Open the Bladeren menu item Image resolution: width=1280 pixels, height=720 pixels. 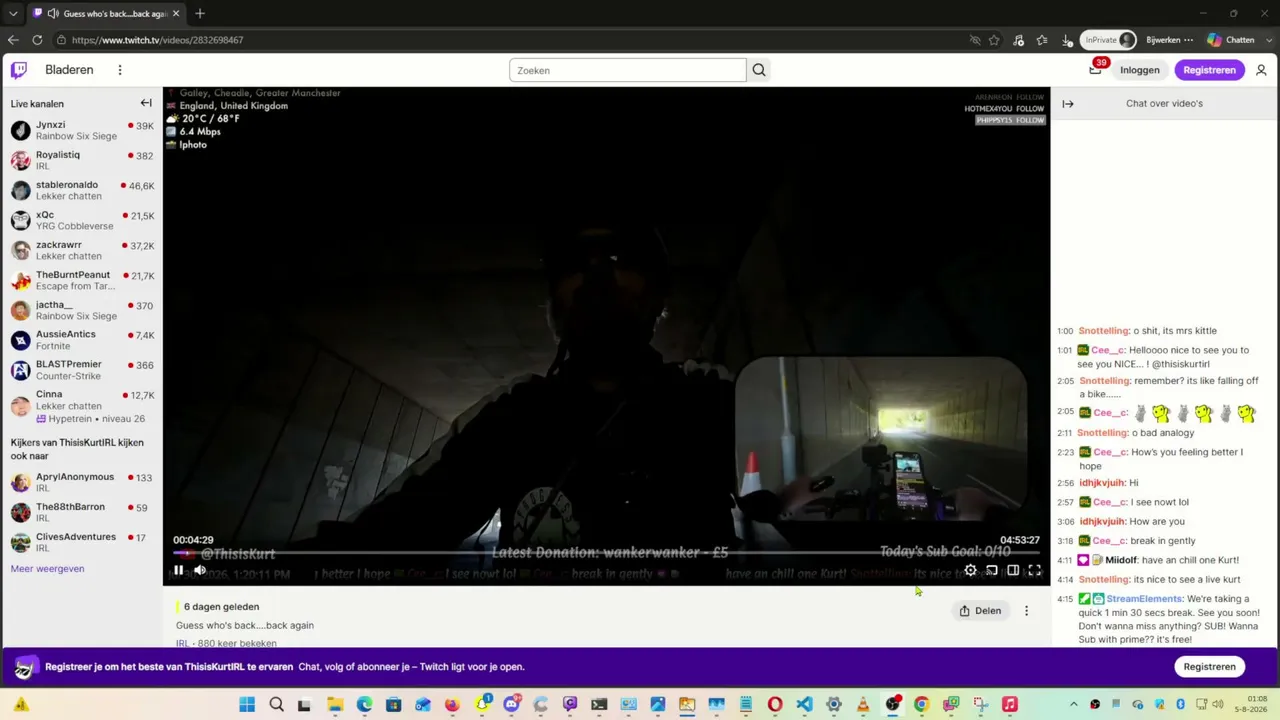point(69,70)
